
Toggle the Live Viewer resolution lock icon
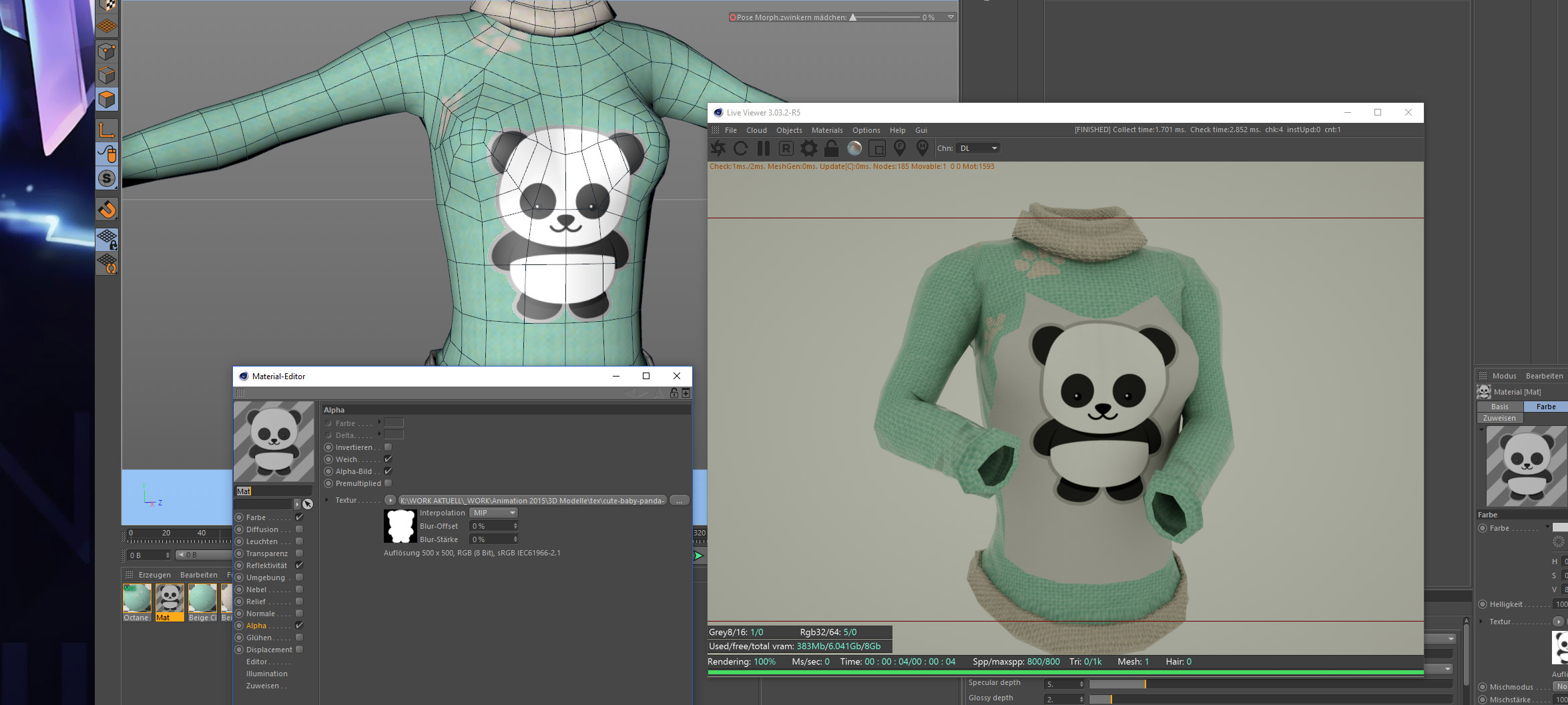(831, 148)
